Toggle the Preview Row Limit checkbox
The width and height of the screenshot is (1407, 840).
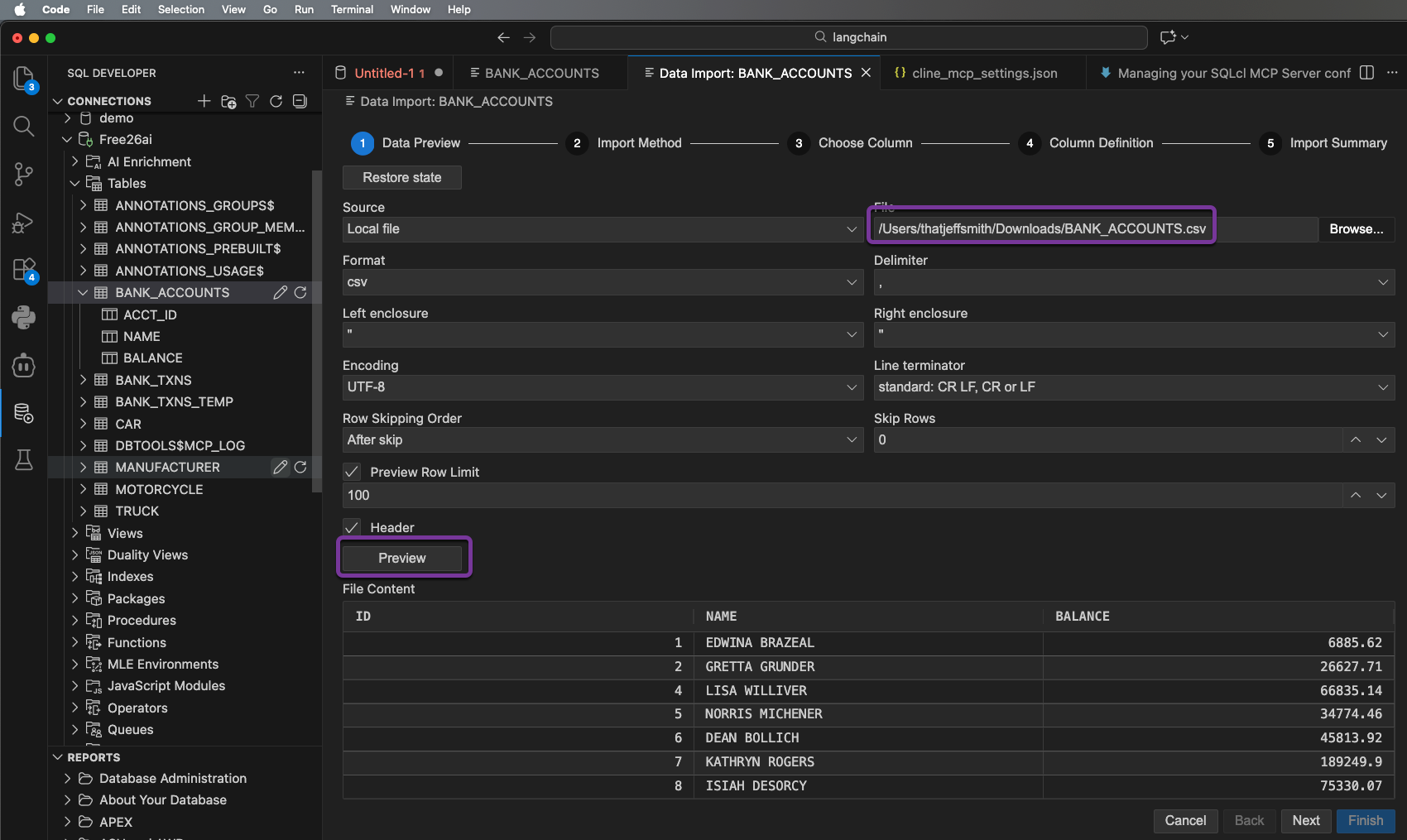(x=352, y=472)
